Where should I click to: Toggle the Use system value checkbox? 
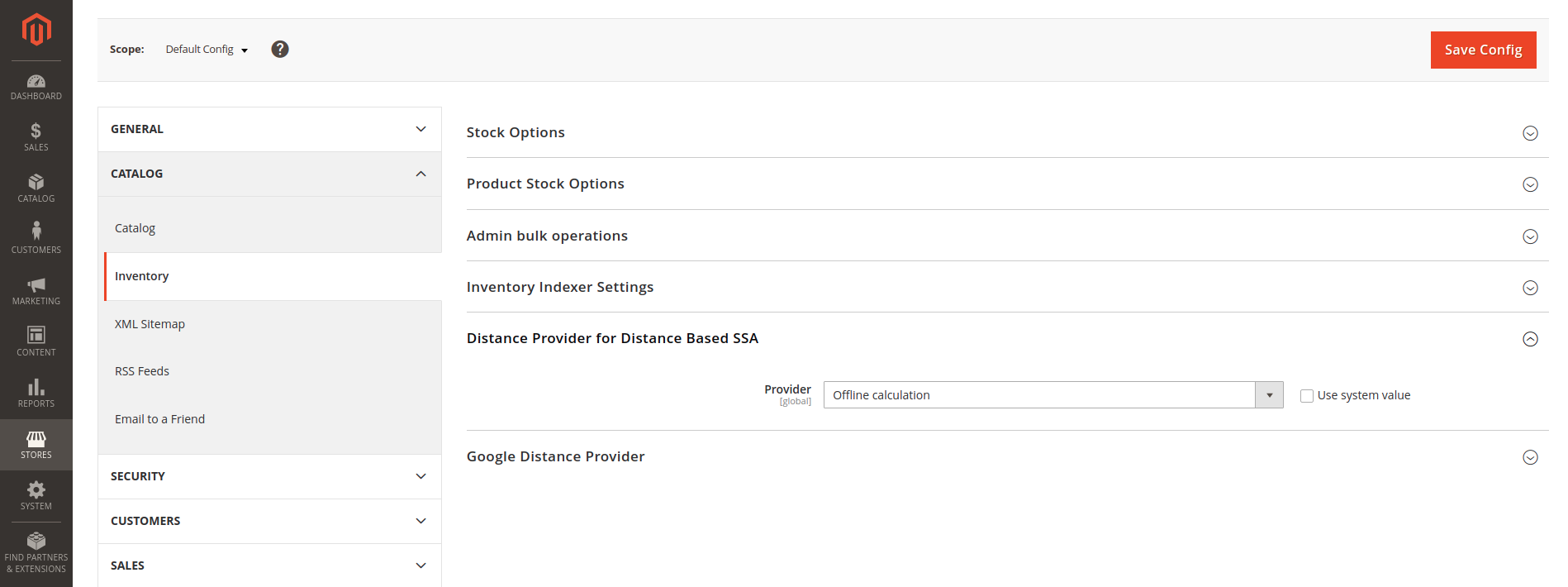click(x=1307, y=396)
